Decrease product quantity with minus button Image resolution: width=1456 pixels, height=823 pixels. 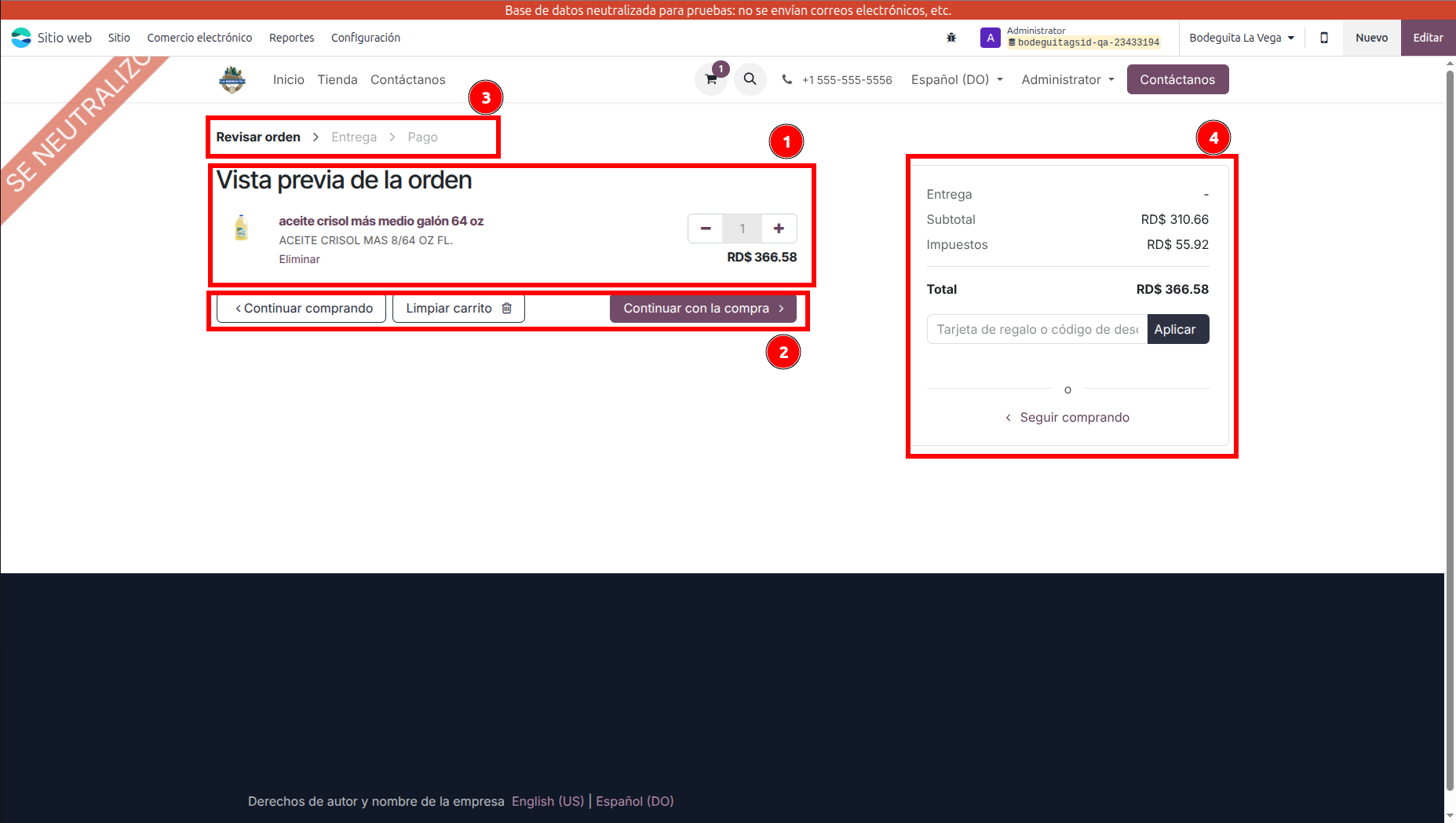tap(706, 229)
